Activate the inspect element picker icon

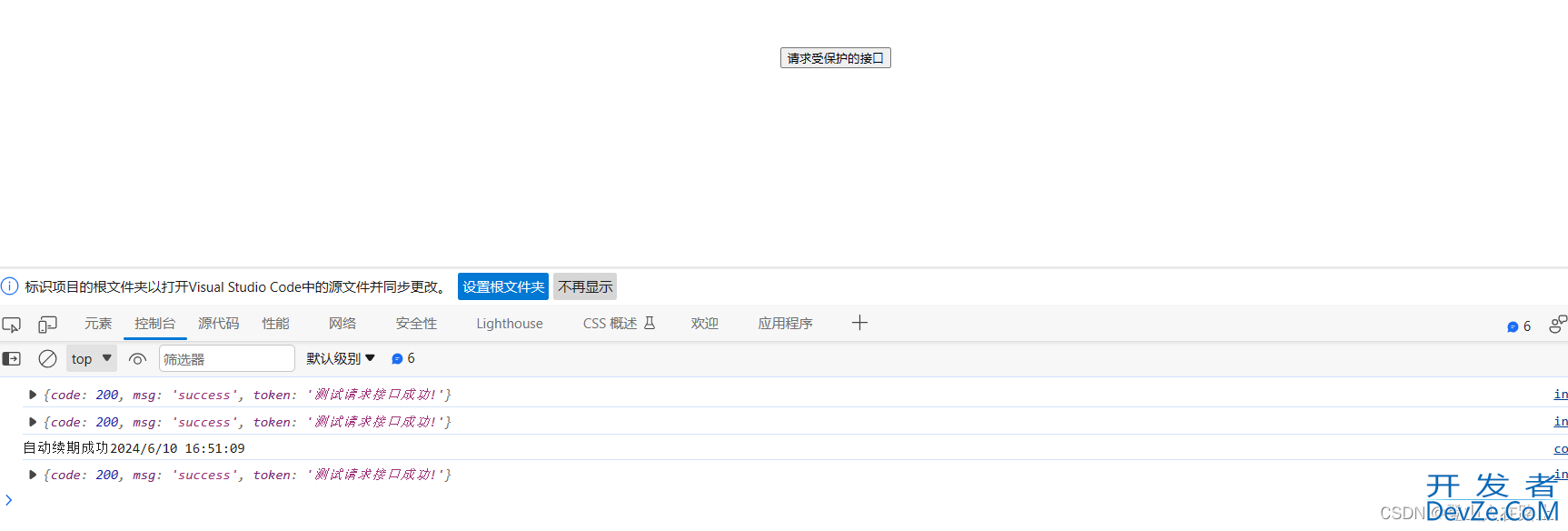12,325
